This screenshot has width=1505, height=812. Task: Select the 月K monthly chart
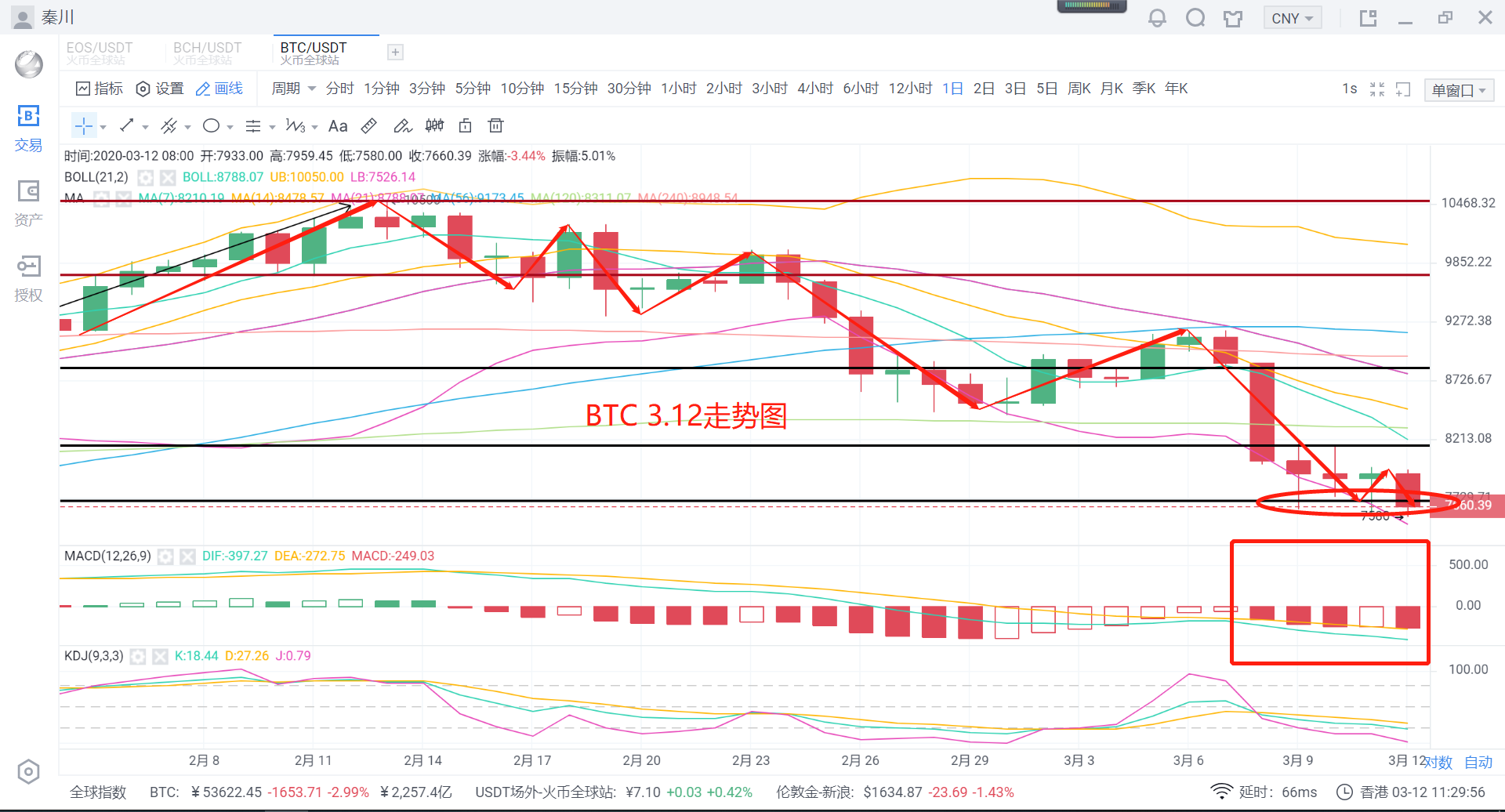point(1112,89)
